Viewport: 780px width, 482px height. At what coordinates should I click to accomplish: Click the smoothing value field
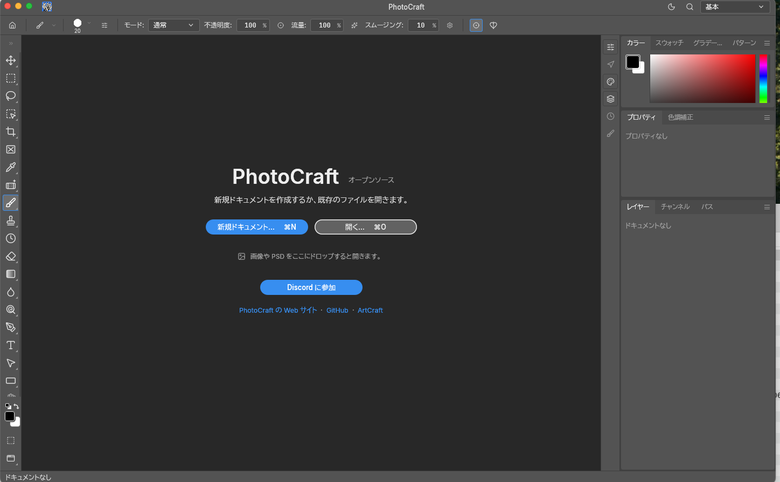[423, 25]
